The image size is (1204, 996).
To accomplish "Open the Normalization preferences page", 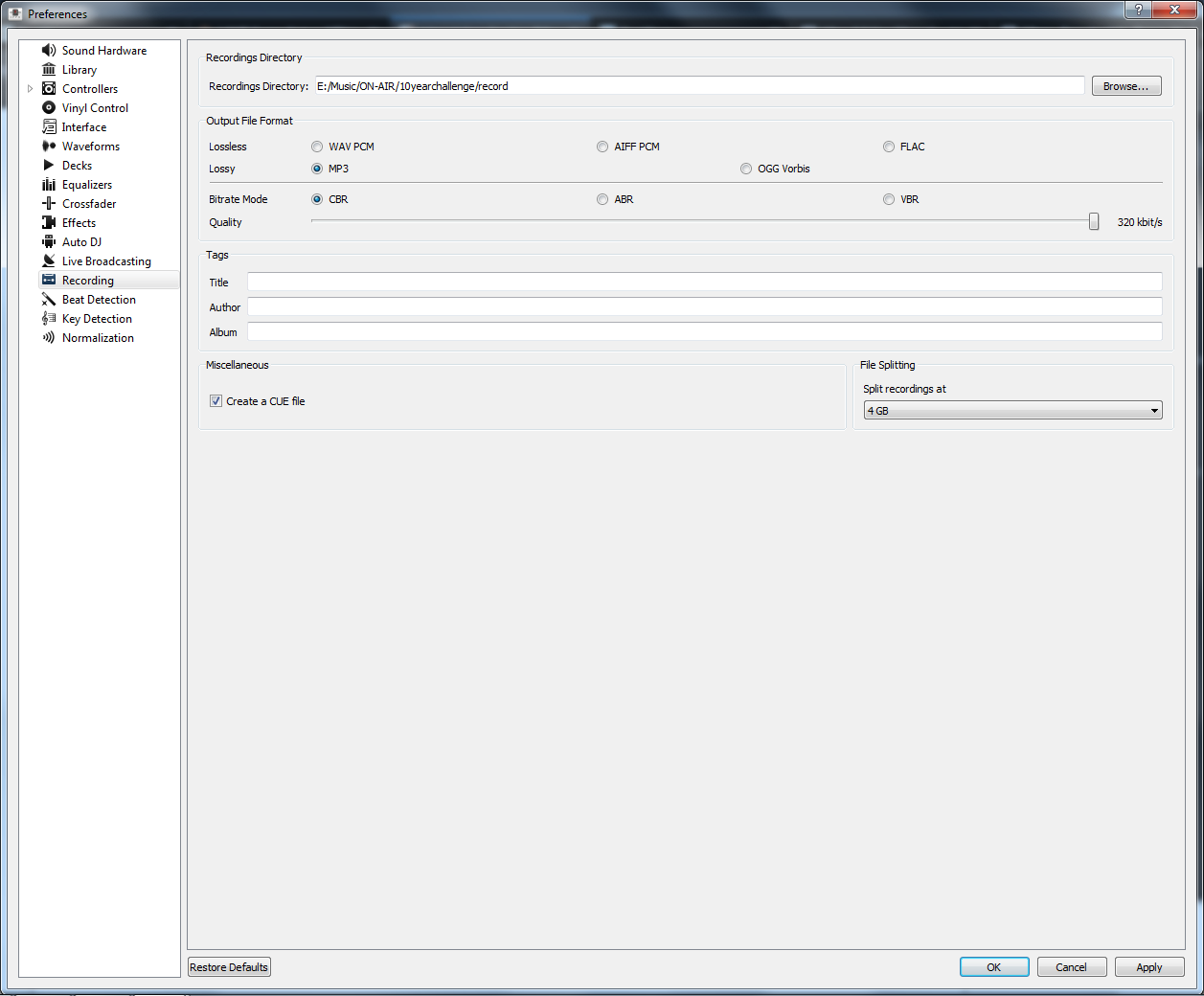I will point(98,338).
